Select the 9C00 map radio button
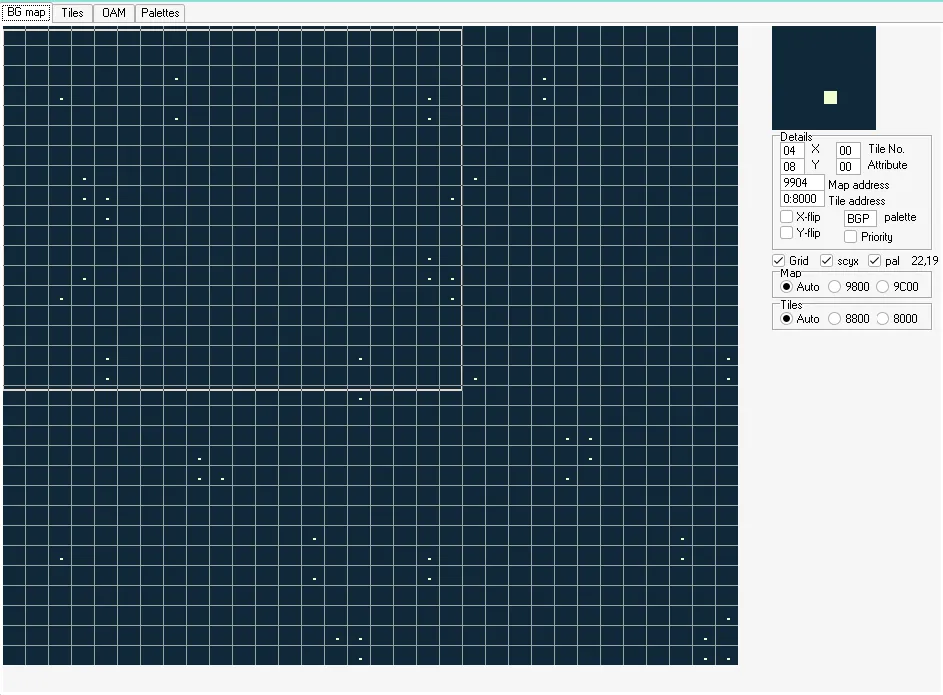The width and height of the screenshot is (943, 695). (x=883, y=287)
